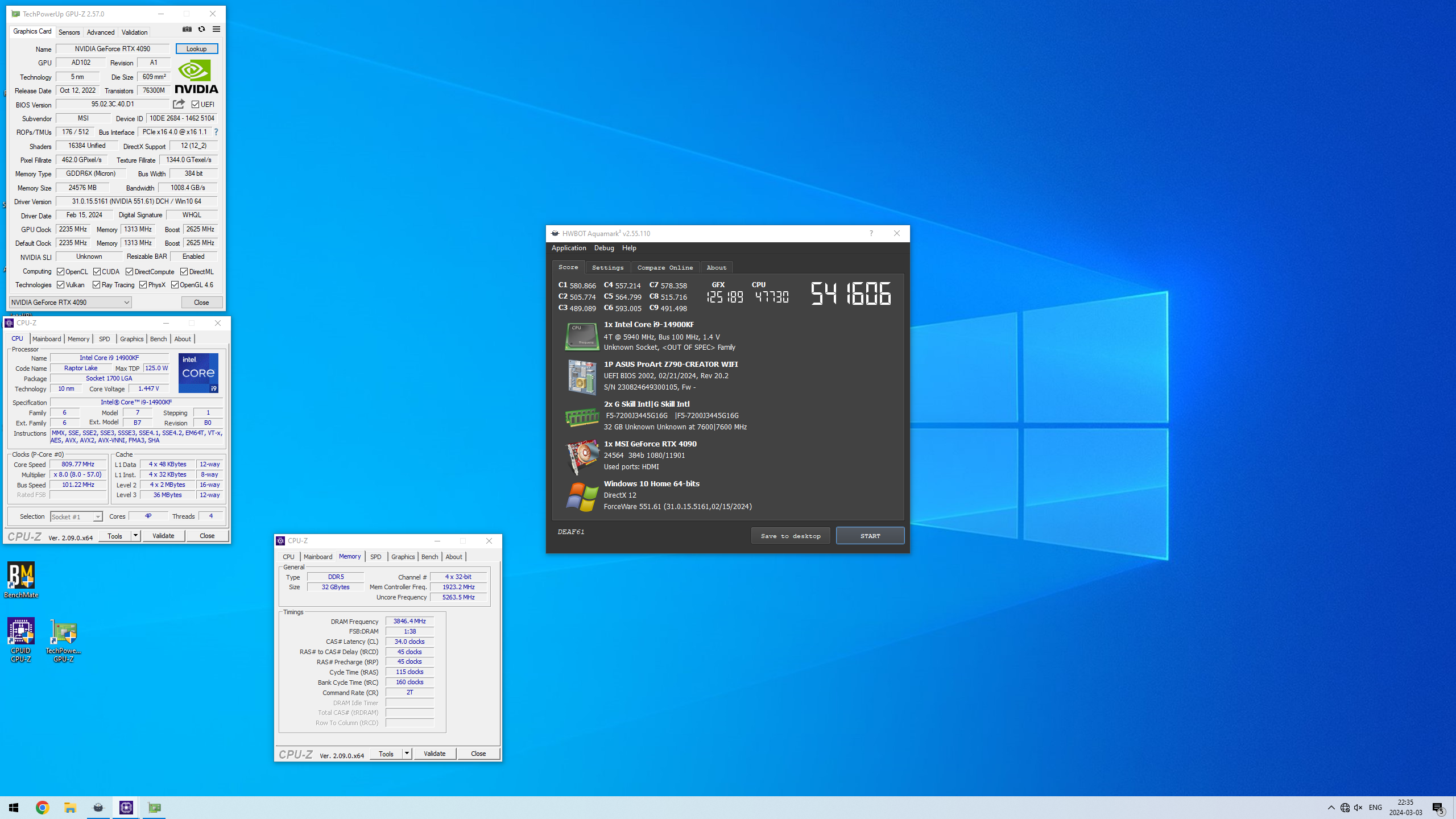Click the Close button in GPU-Z
This screenshot has width=1456, height=819.
pyautogui.click(x=201, y=303)
